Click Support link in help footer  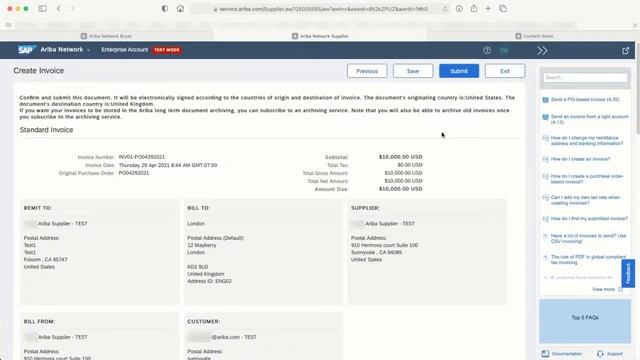pyautogui.click(x=615, y=353)
